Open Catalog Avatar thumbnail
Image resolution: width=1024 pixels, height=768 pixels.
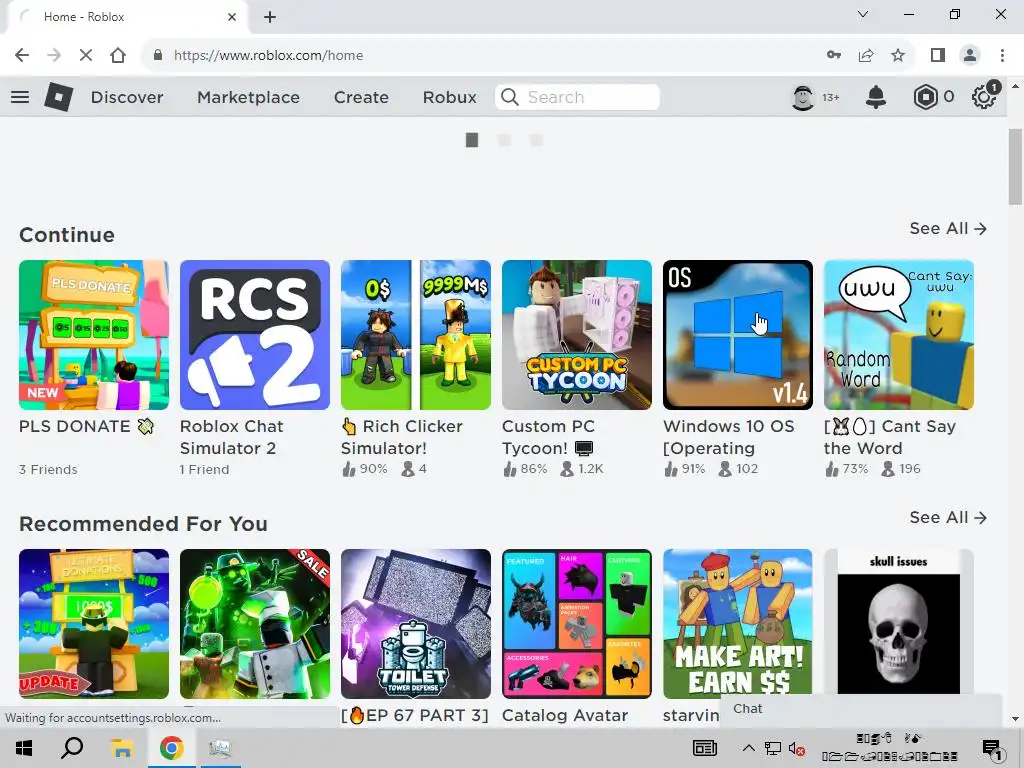coord(577,624)
